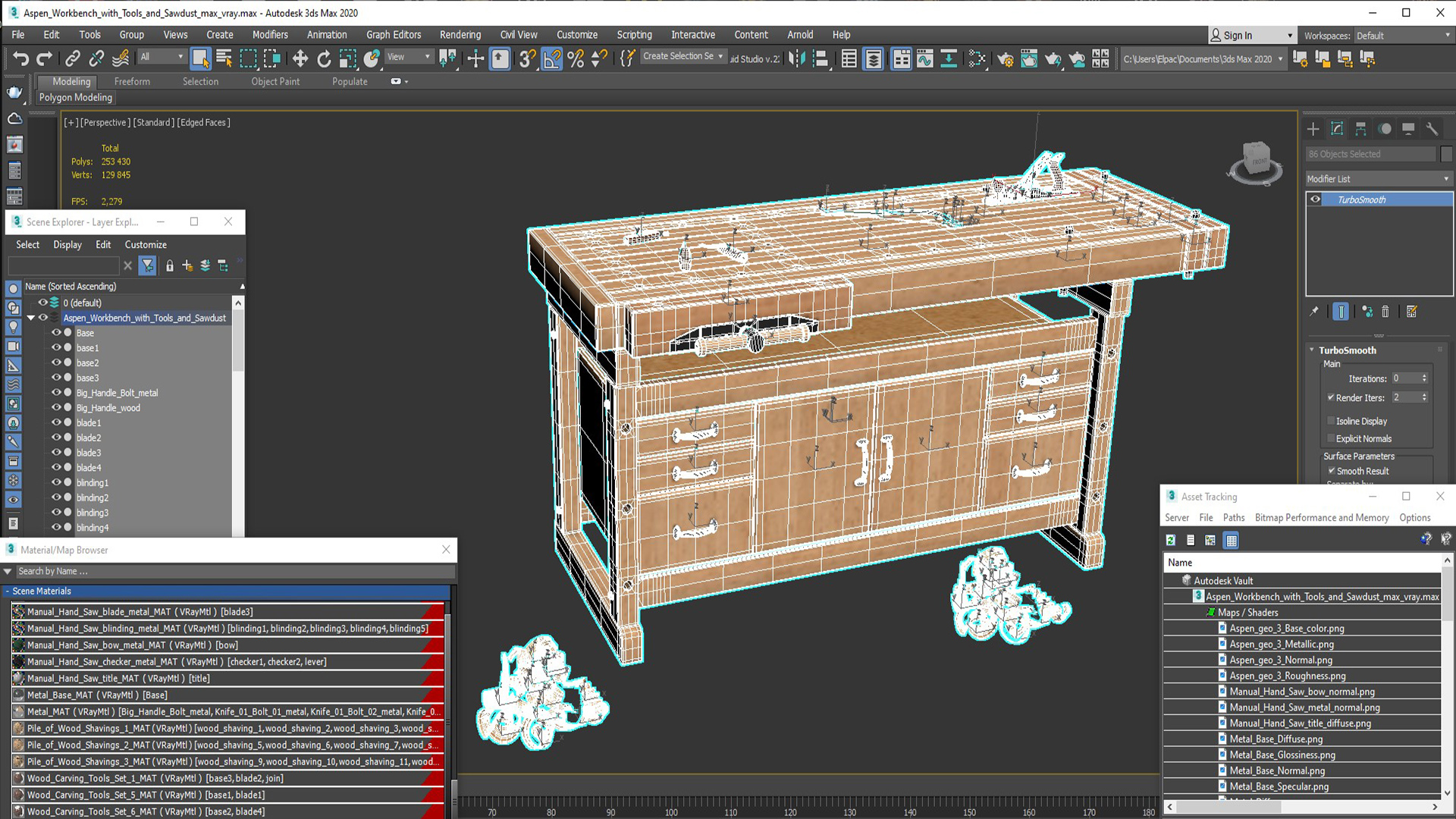The image size is (1456, 819).
Task: Open the Rendering menu
Action: click(x=460, y=35)
